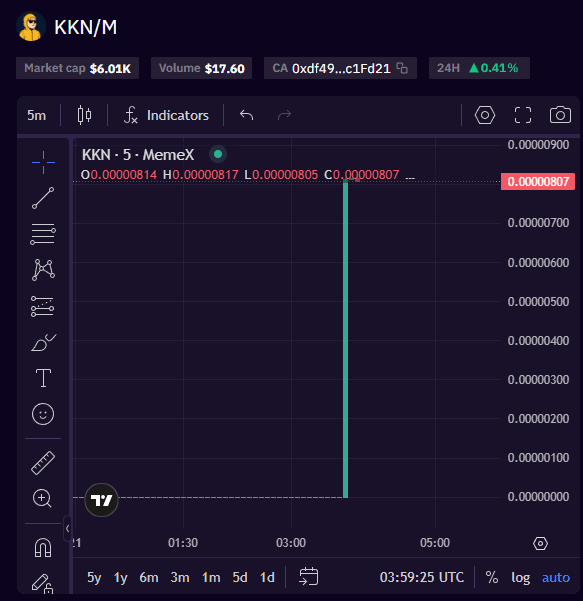Open the Fibonacci retracement tools
This screenshot has height=601, width=583.
43,234
